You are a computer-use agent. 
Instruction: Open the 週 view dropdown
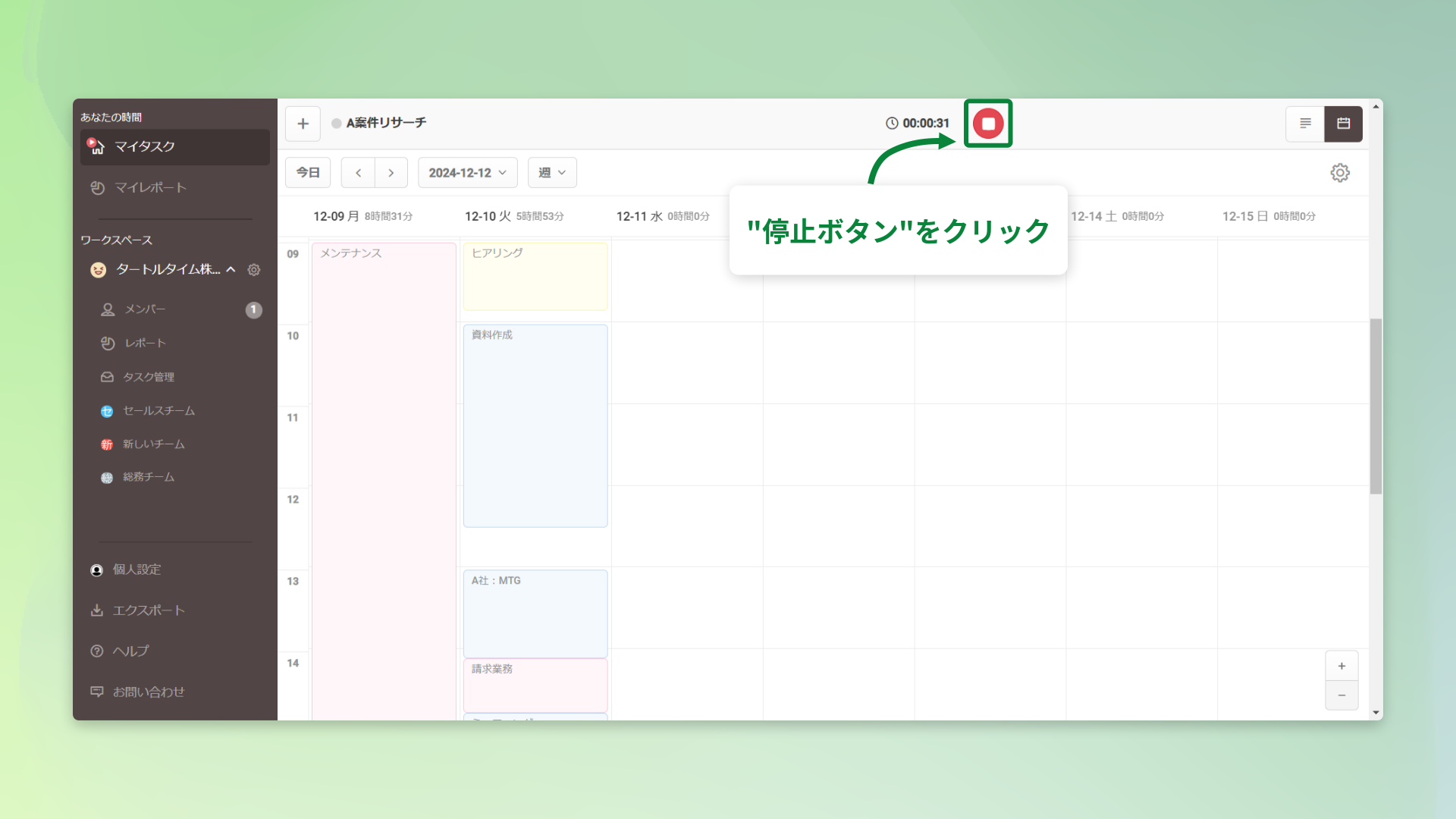pos(552,172)
